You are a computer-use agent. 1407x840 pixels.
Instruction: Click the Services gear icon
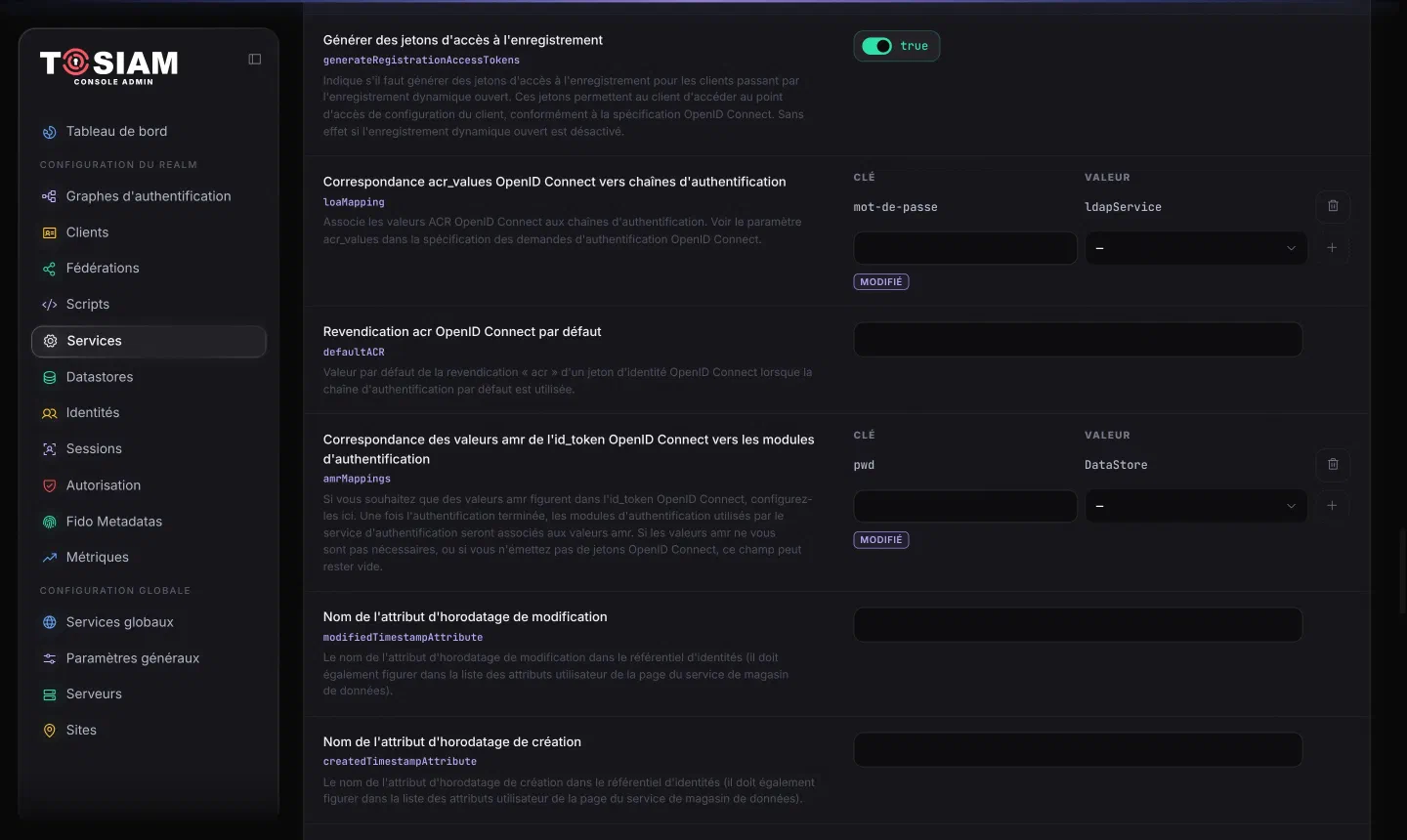click(51, 341)
